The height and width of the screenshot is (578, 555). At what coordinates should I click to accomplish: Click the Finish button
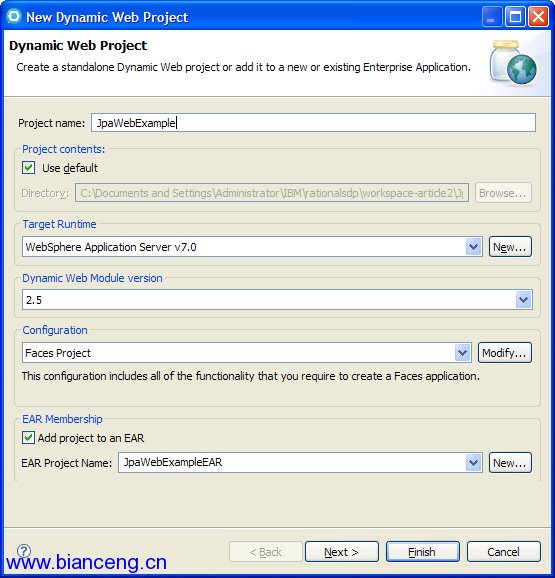pos(422,551)
